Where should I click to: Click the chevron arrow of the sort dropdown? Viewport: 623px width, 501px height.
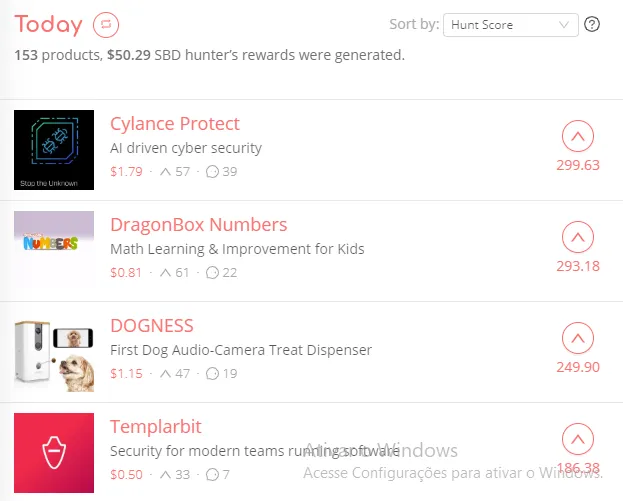click(565, 25)
